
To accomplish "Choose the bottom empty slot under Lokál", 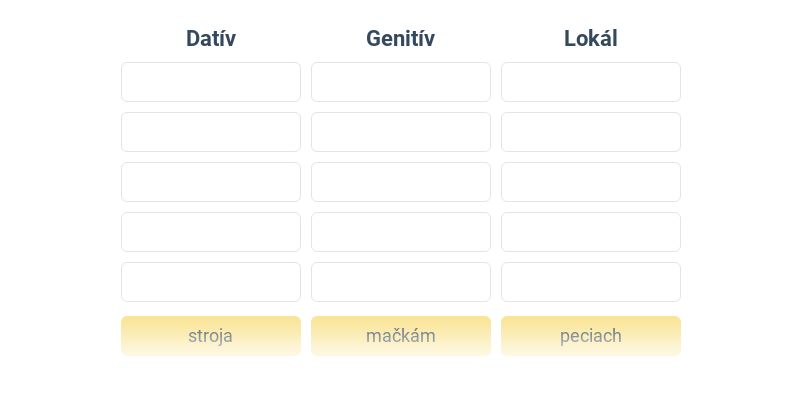I will 591,282.
